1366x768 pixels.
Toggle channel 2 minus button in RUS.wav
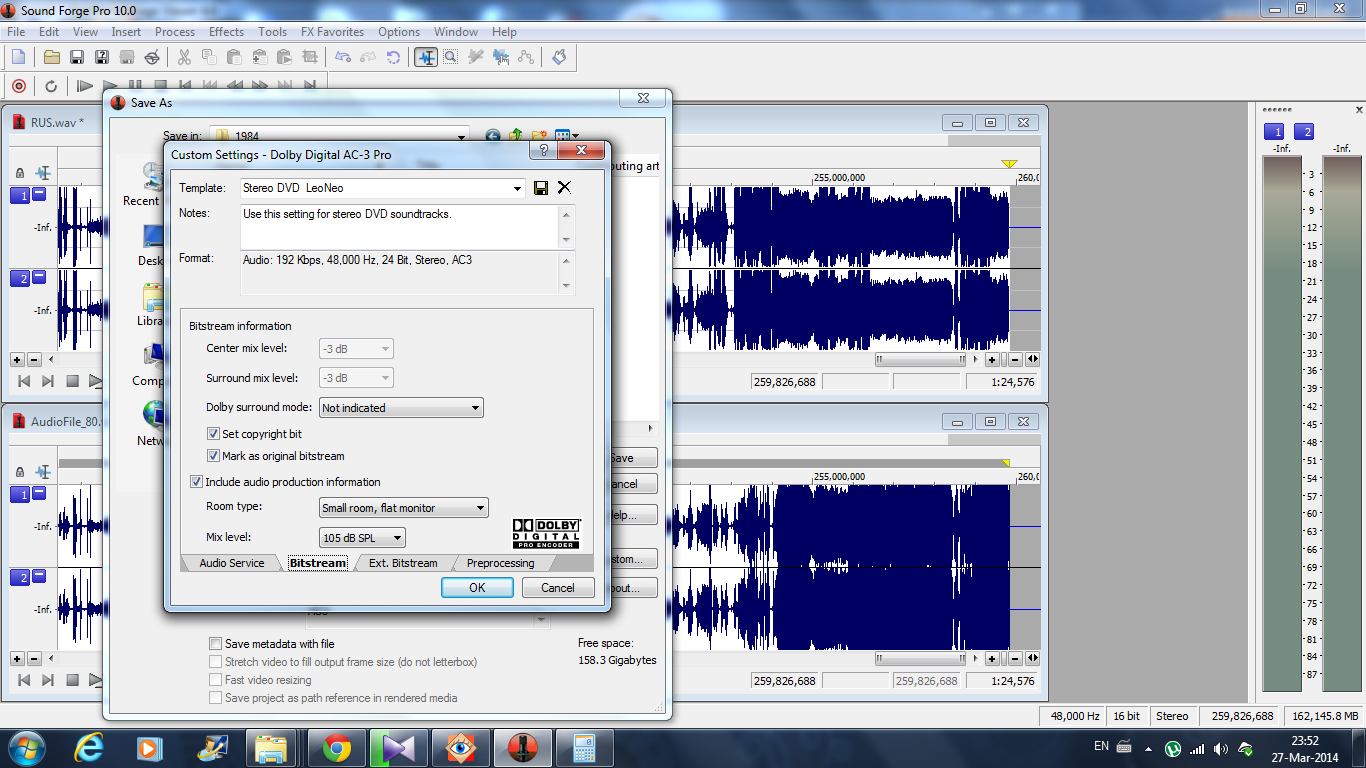[39, 278]
